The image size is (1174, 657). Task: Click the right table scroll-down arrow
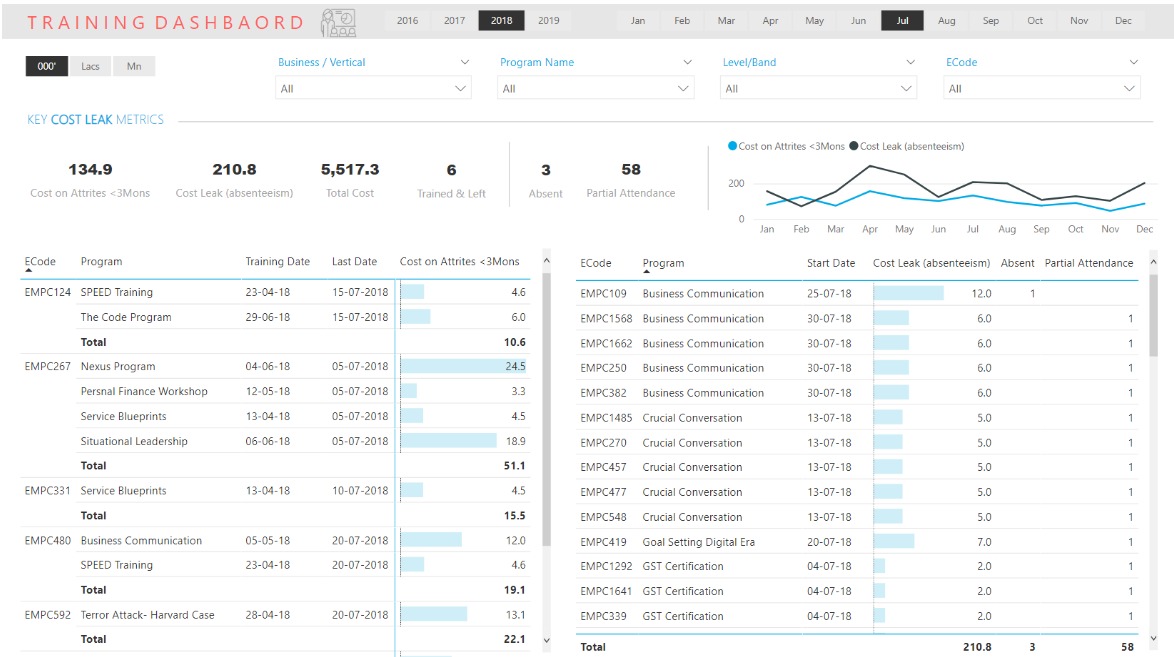pos(1154,638)
